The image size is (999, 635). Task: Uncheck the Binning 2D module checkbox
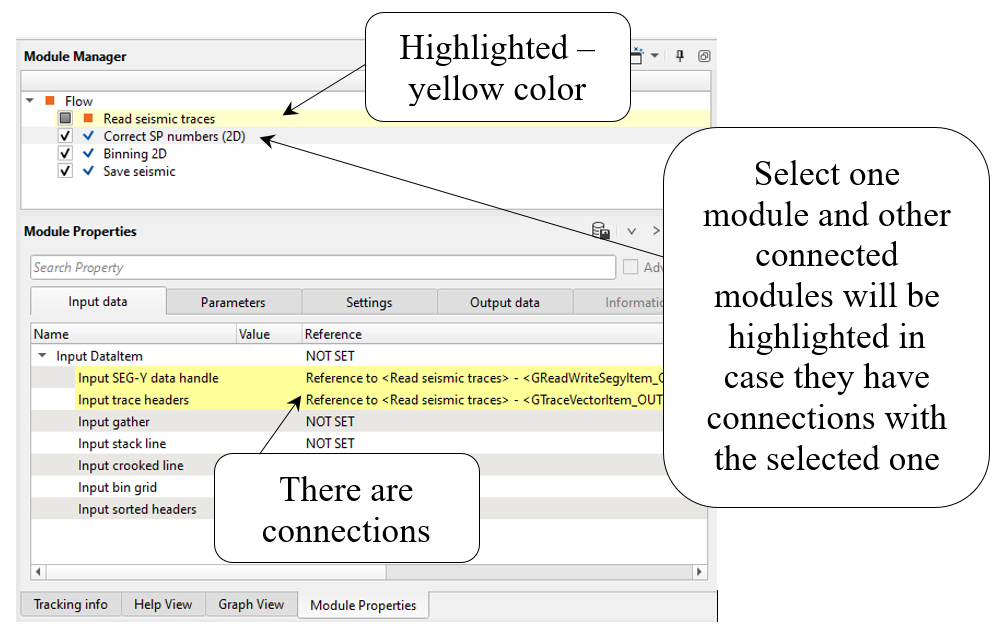(66, 154)
